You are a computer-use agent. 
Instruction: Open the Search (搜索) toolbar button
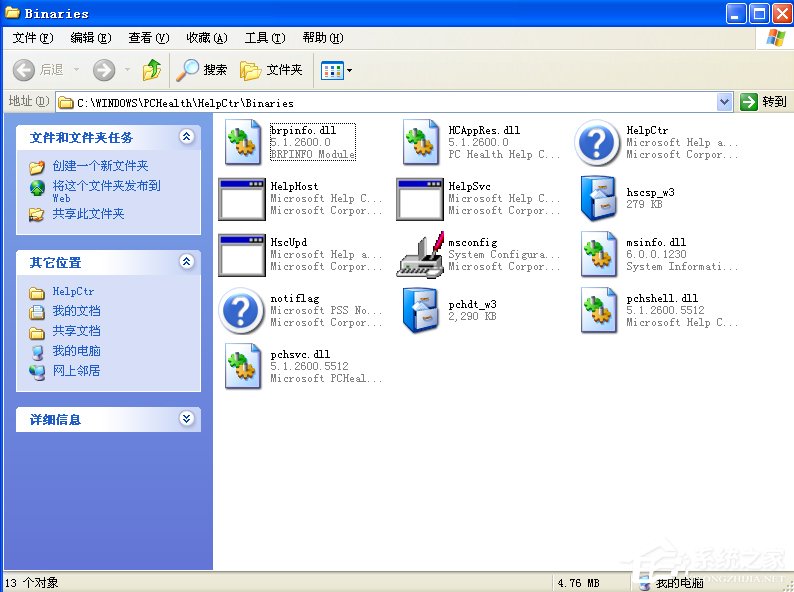coord(203,70)
